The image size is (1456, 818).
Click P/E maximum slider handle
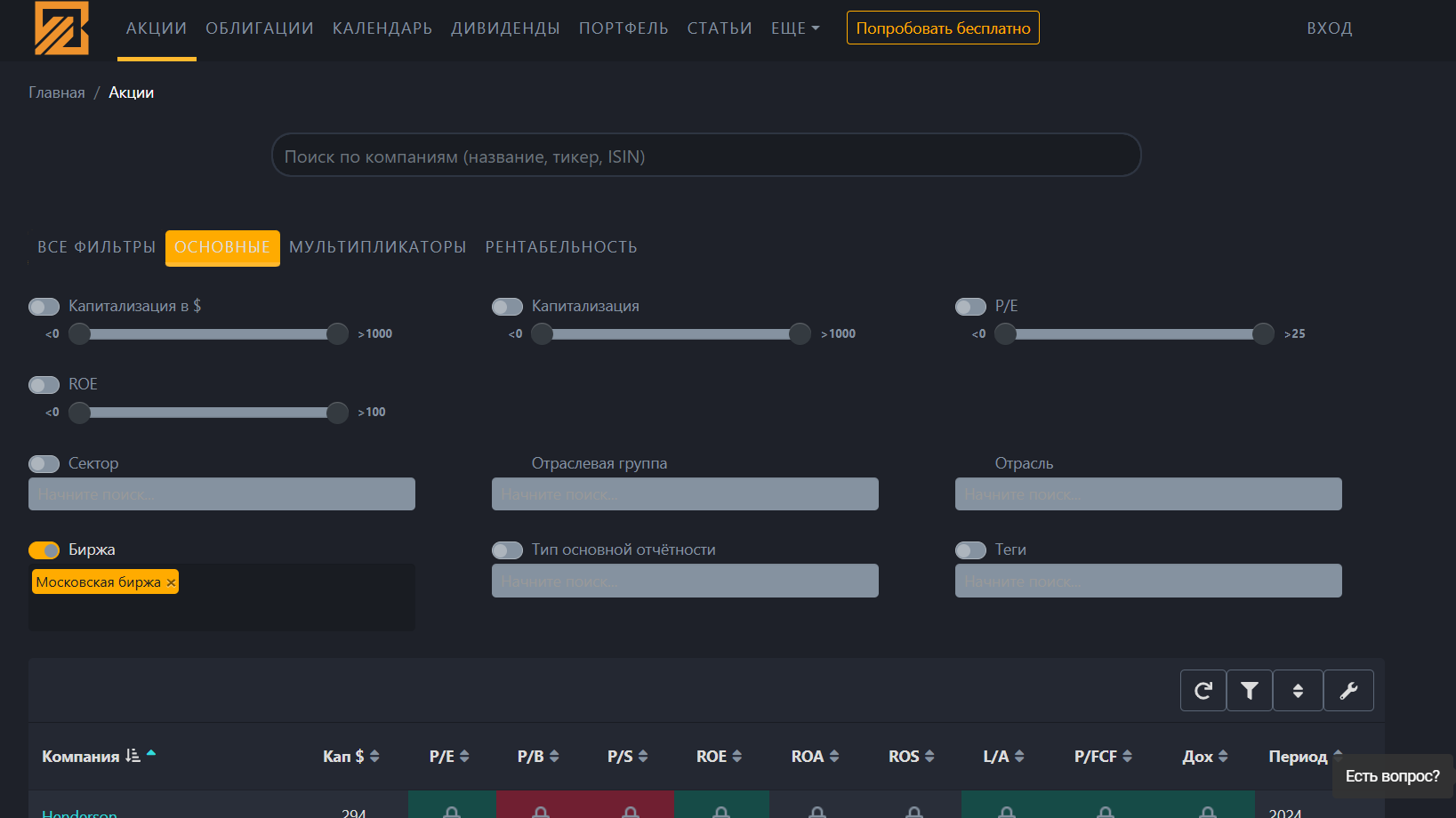1263,333
